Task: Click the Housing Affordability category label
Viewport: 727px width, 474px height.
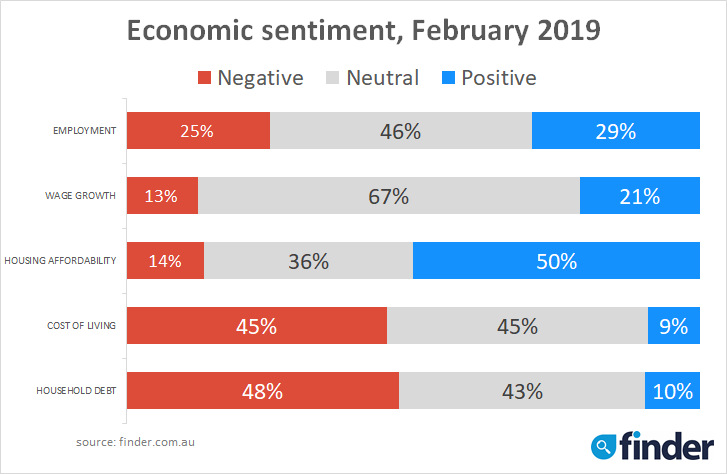Action: click(x=62, y=261)
